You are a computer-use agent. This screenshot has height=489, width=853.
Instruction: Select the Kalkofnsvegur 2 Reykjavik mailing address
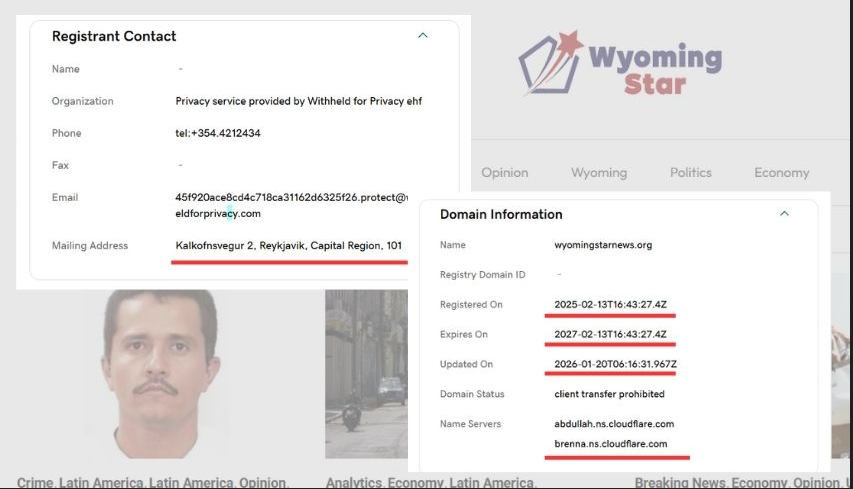pyautogui.click(x=288, y=245)
